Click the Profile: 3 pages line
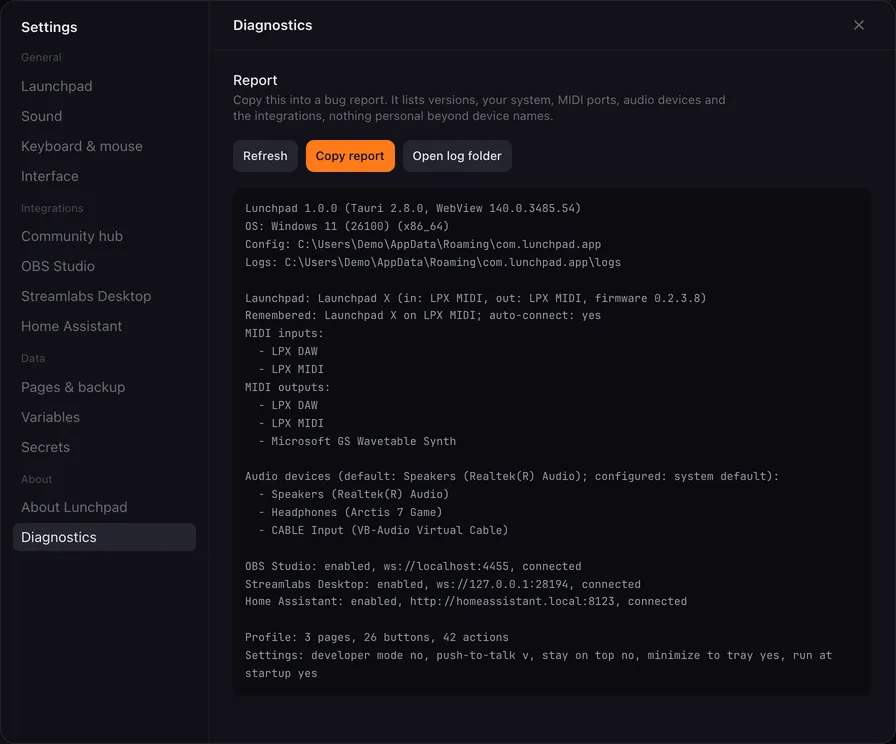The height and width of the screenshot is (744, 896). (x=377, y=637)
